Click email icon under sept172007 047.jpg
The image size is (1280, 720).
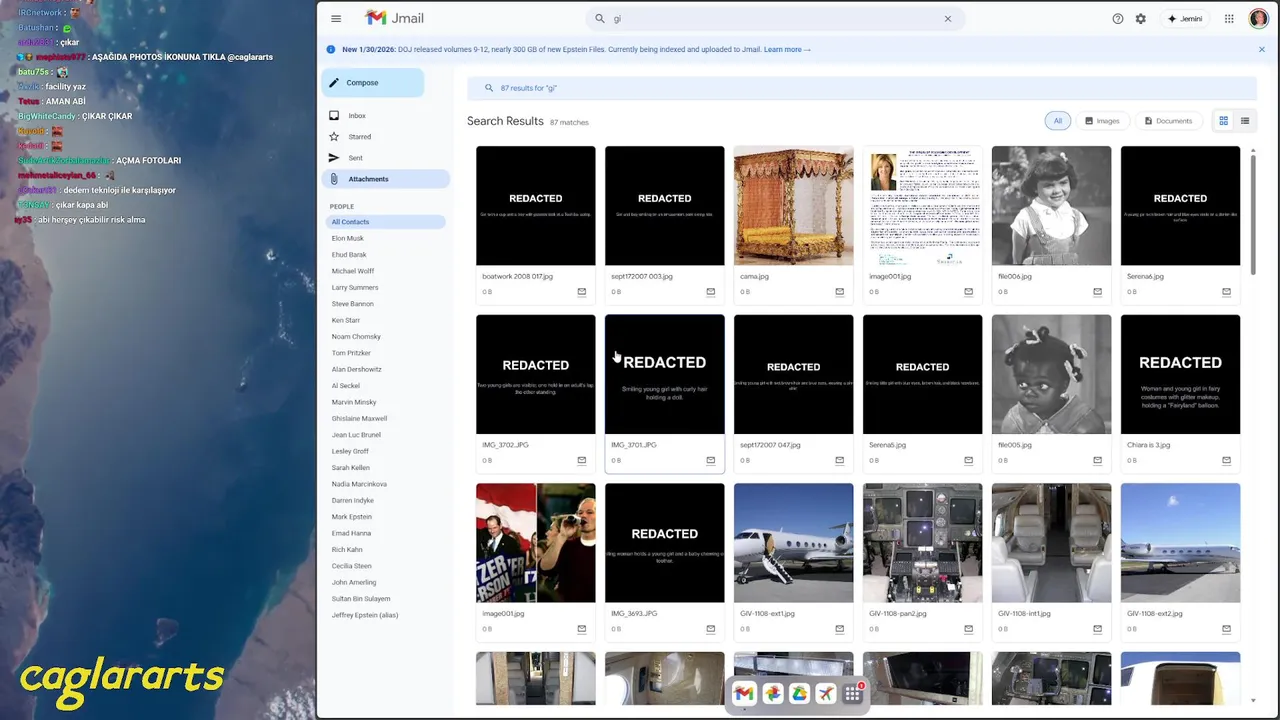pos(840,461)
